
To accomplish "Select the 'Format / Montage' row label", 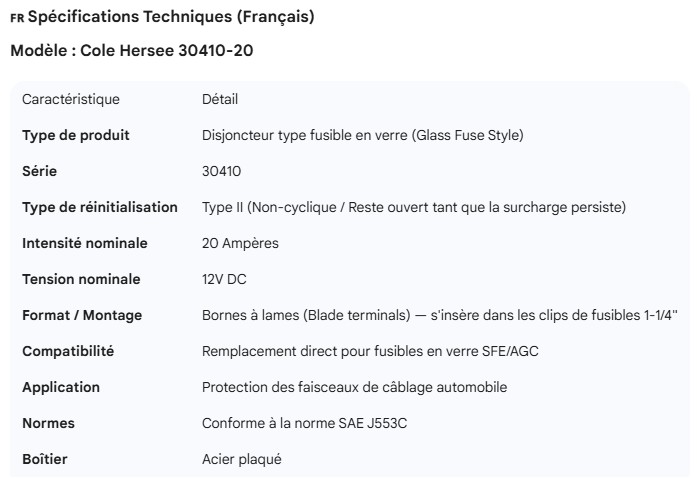I will (x=82, y=315).
